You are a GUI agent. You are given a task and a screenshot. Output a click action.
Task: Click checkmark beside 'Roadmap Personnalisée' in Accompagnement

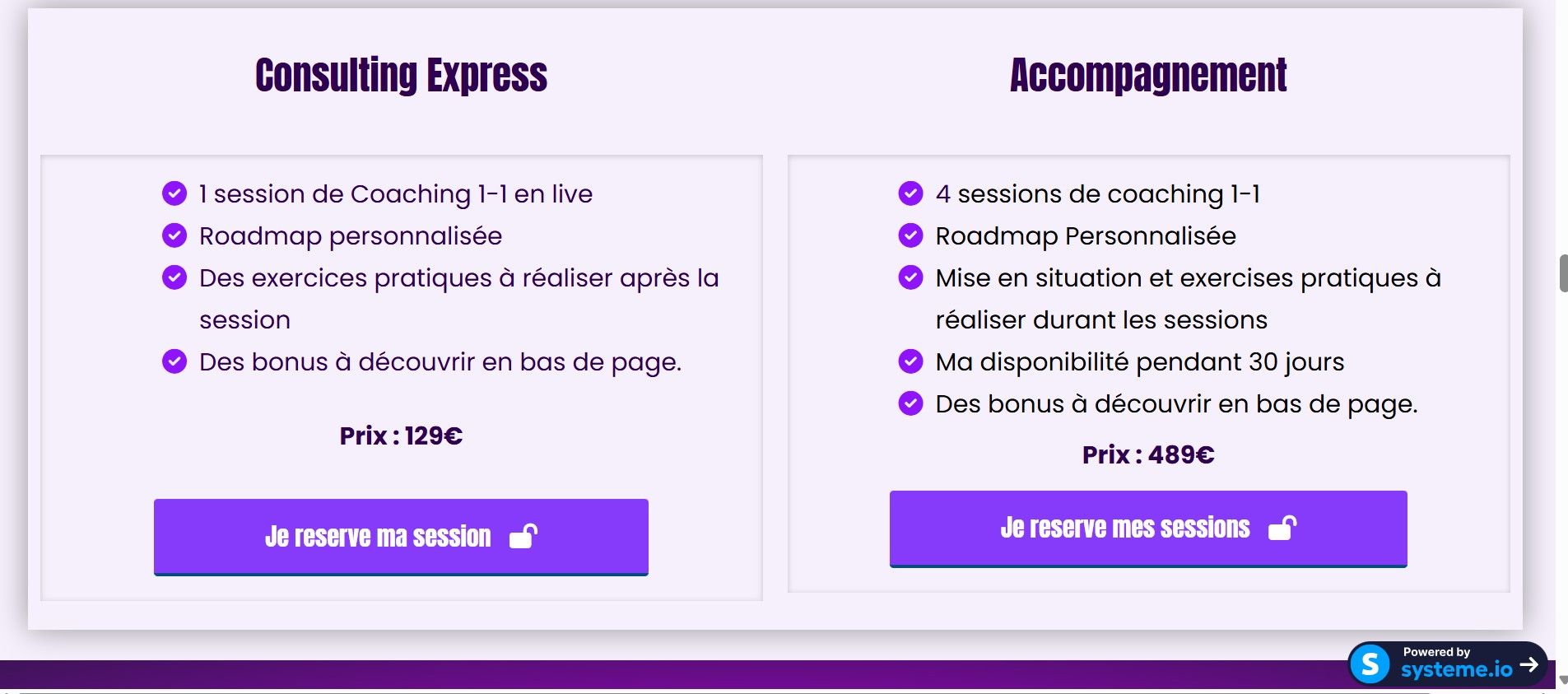[x=910, y=235]
